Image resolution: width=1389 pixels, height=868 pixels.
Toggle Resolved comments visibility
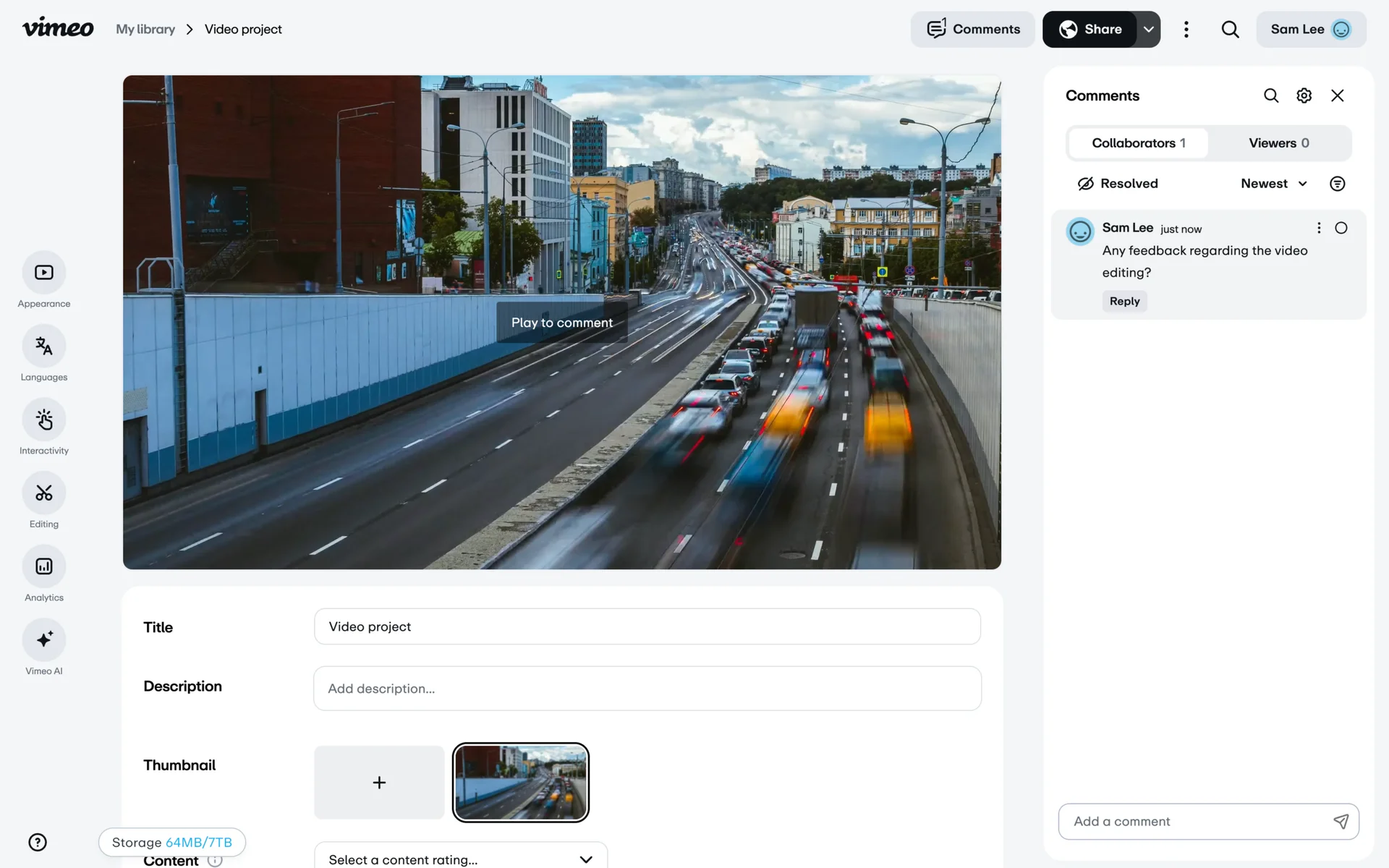[1118, 184]
